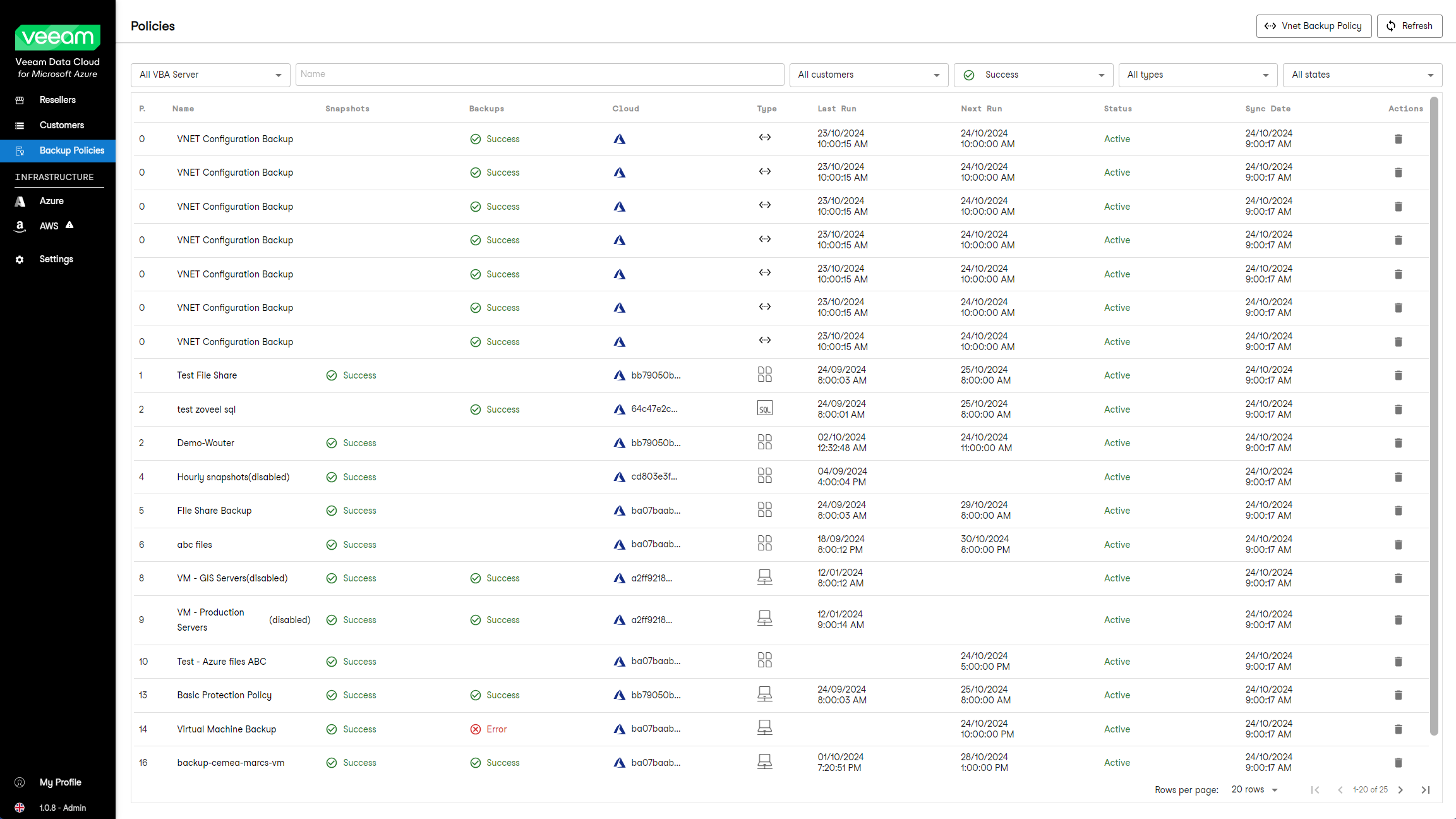Image resolution: width=1456 pixels, height=819 pixels.
Task: Jump to the last page of policies
Action: coord(1425,790)
